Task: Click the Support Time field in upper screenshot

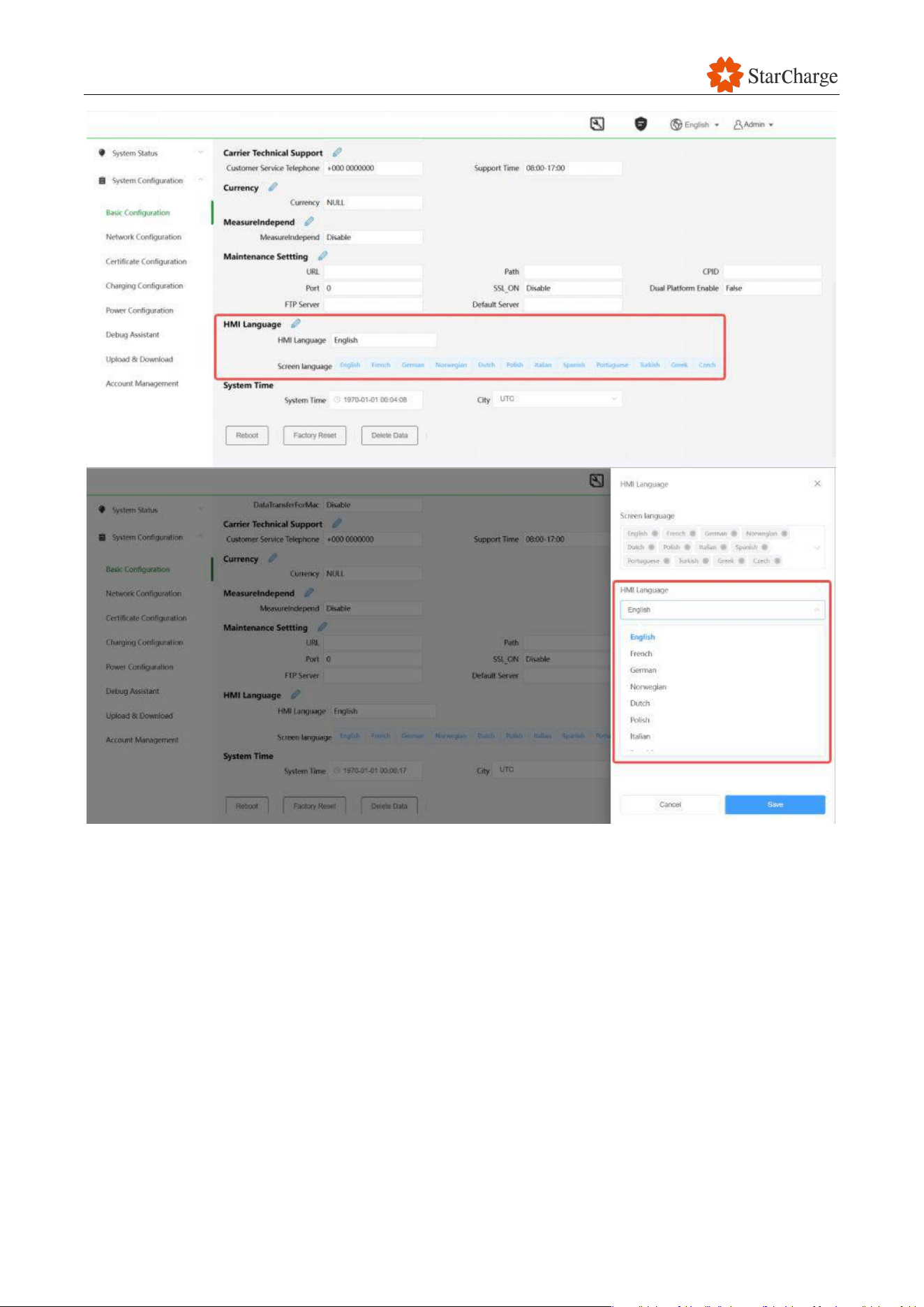Action: click(572, 168)
